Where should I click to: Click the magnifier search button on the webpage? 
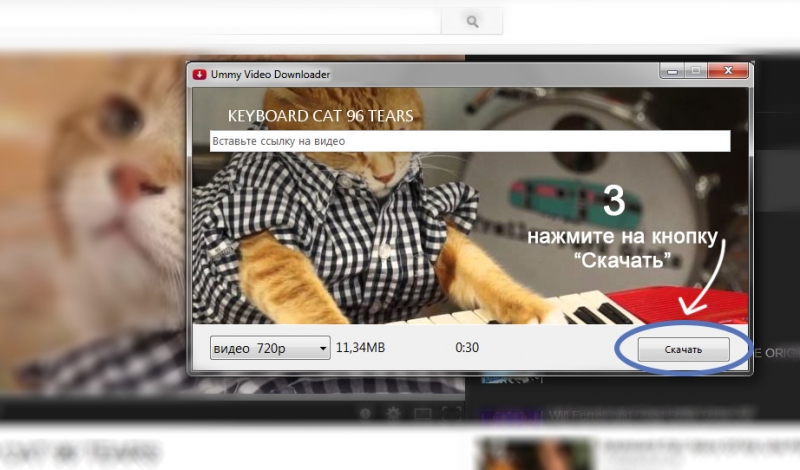[x=472, y=21]
